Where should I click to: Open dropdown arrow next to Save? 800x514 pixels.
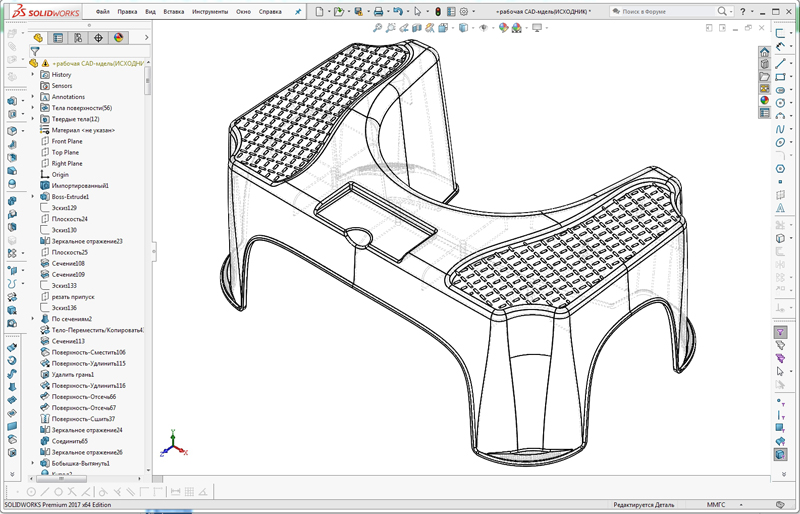pyautogui.click(x=368, y=11)
